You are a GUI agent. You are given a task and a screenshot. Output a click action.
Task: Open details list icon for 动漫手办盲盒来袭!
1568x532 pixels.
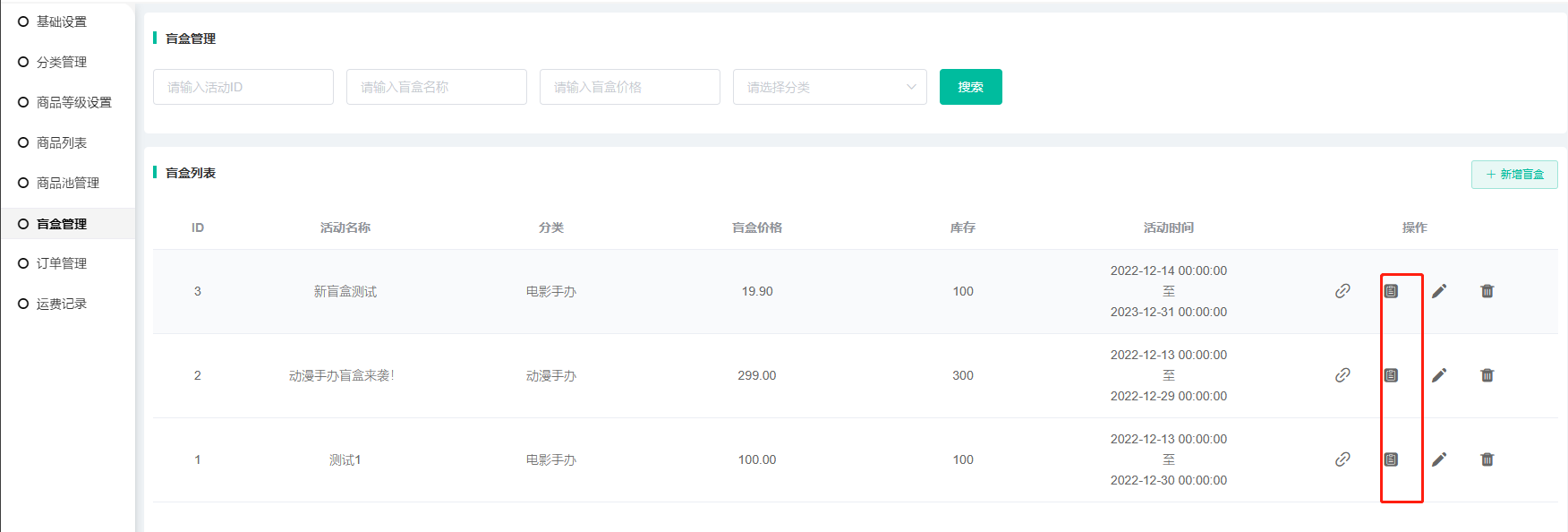coord(1391,375)
